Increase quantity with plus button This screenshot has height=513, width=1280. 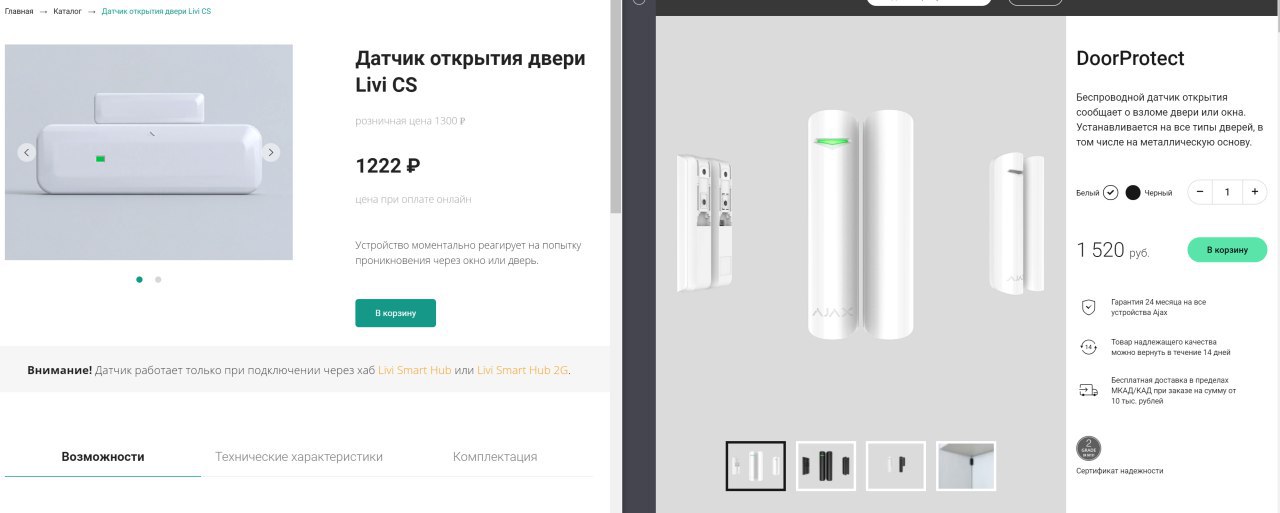pyautogui.click(x=1255, y=192)
